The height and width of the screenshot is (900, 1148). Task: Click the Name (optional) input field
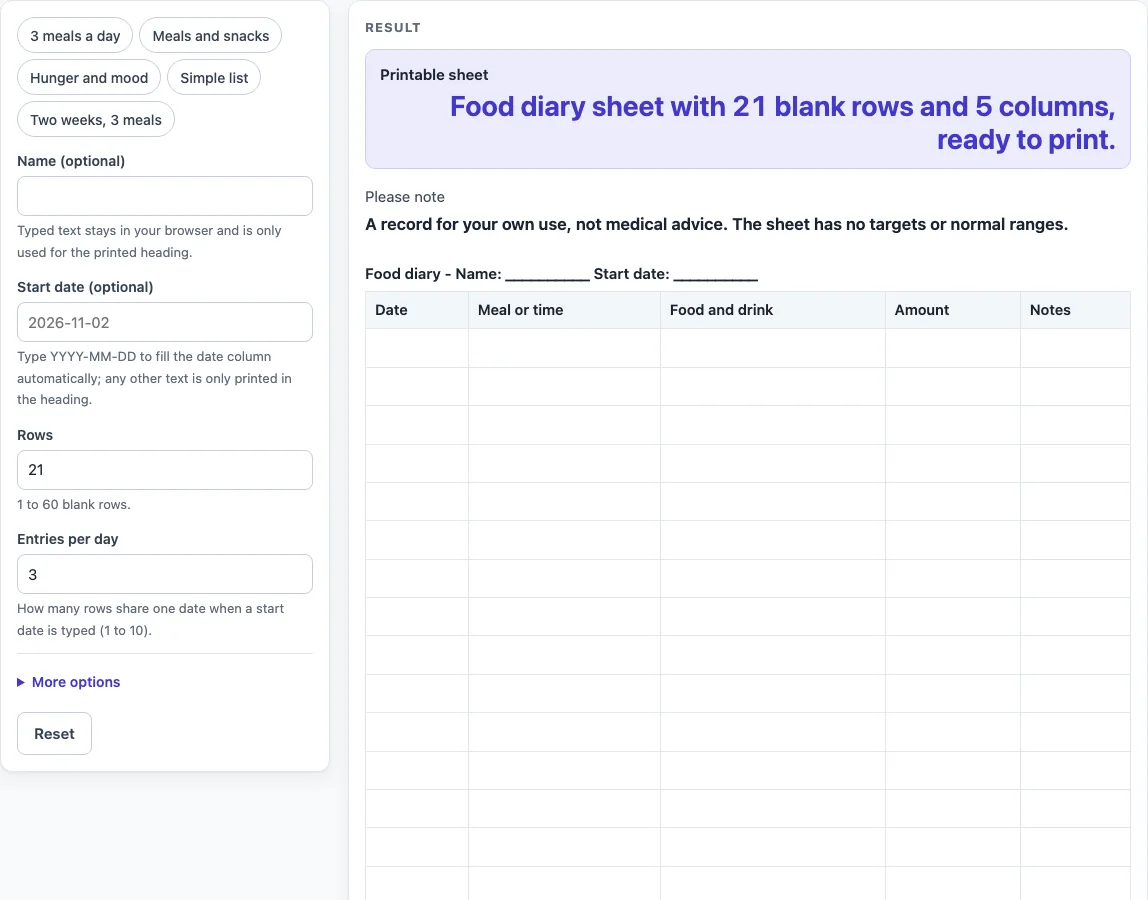165,196
